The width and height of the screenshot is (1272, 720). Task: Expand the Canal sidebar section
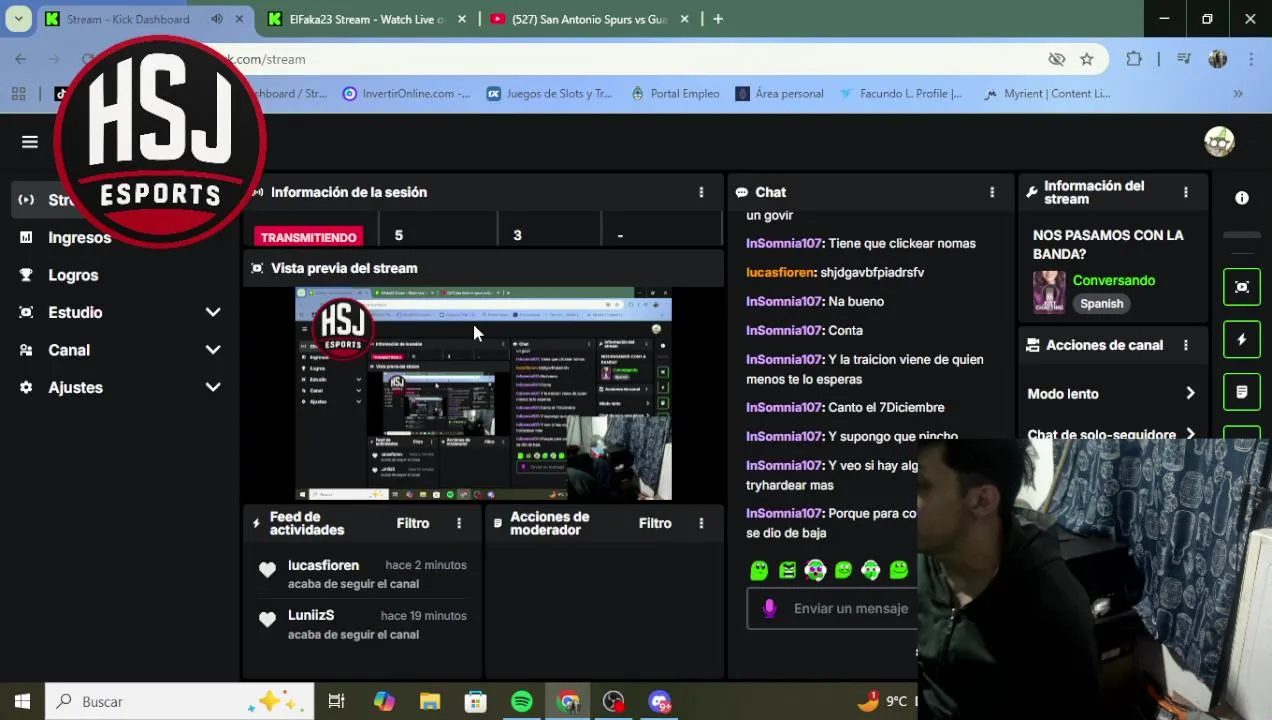click(213, 350)
